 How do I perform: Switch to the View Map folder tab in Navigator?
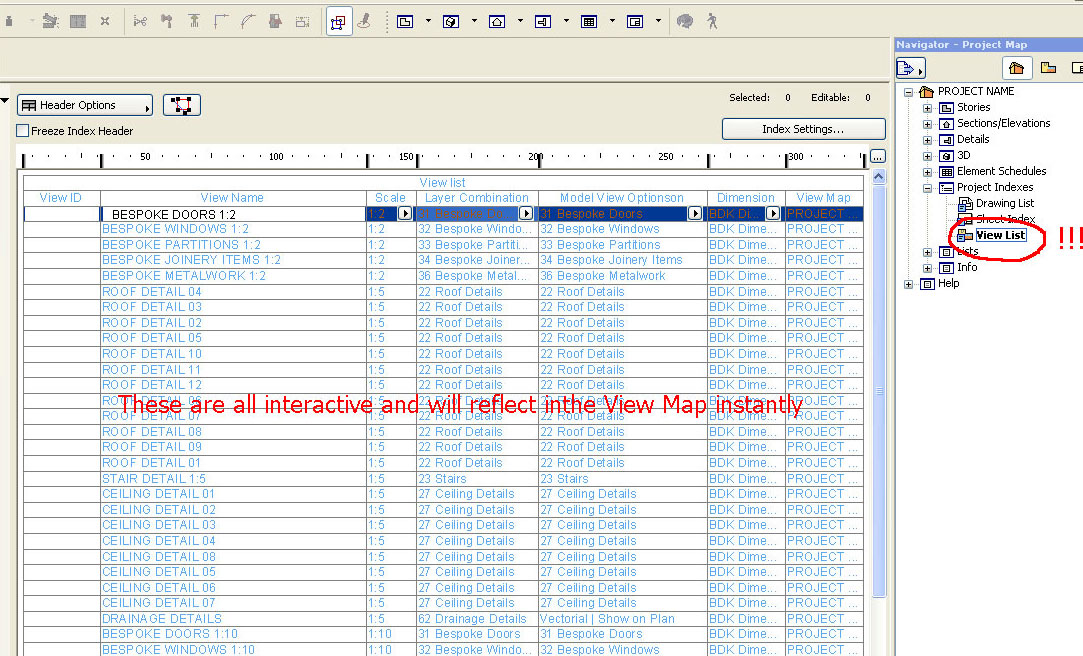[x=1048, y=68]
